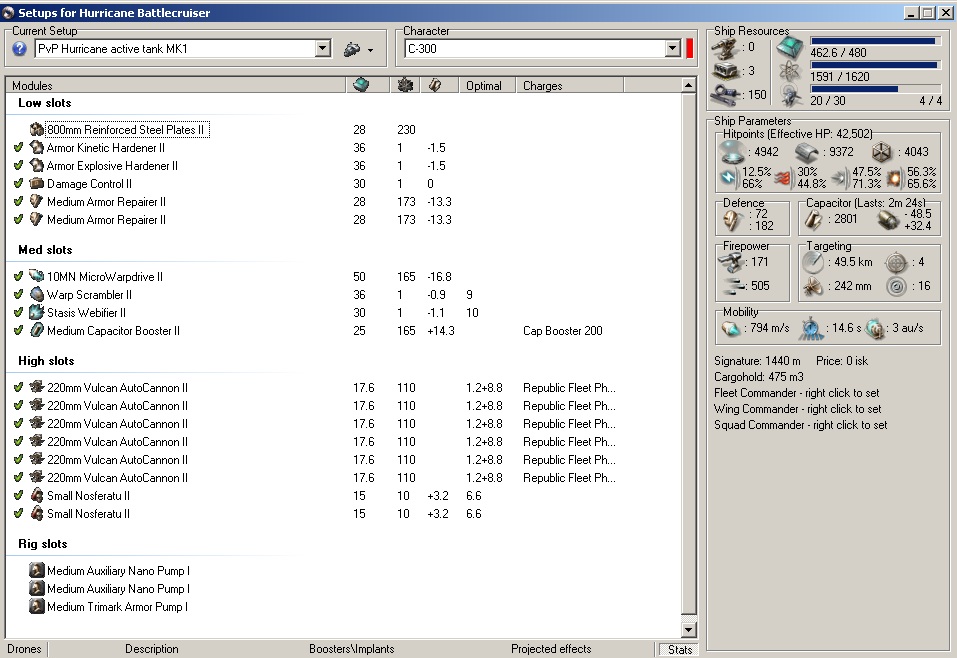Toggle the first Medium Armor Repairer II checkmark
Screen dimensions: 957x658
[18, 201]
